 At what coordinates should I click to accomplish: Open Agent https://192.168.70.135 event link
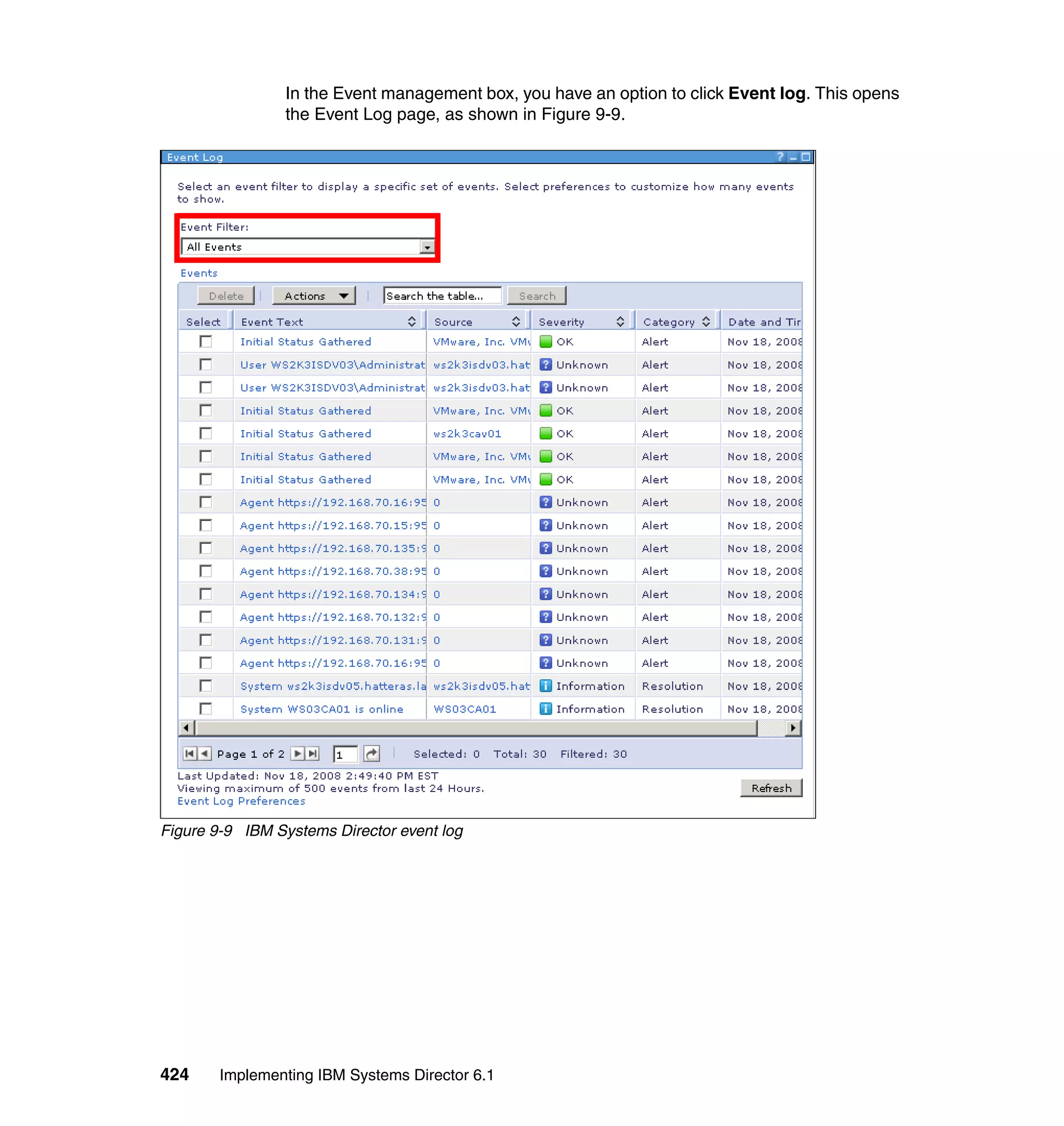click(333, 548)
